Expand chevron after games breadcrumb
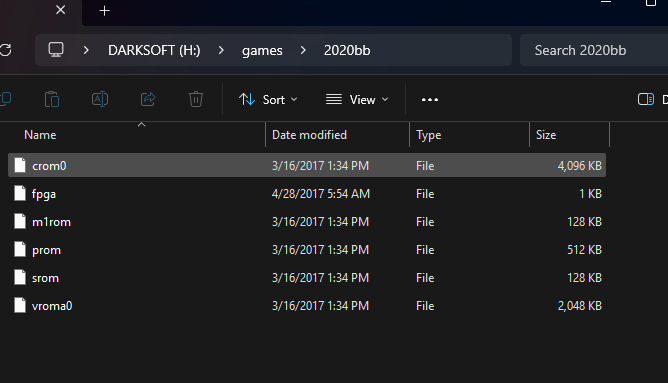This screenshot has width=668, height=383. coord(303,50)
